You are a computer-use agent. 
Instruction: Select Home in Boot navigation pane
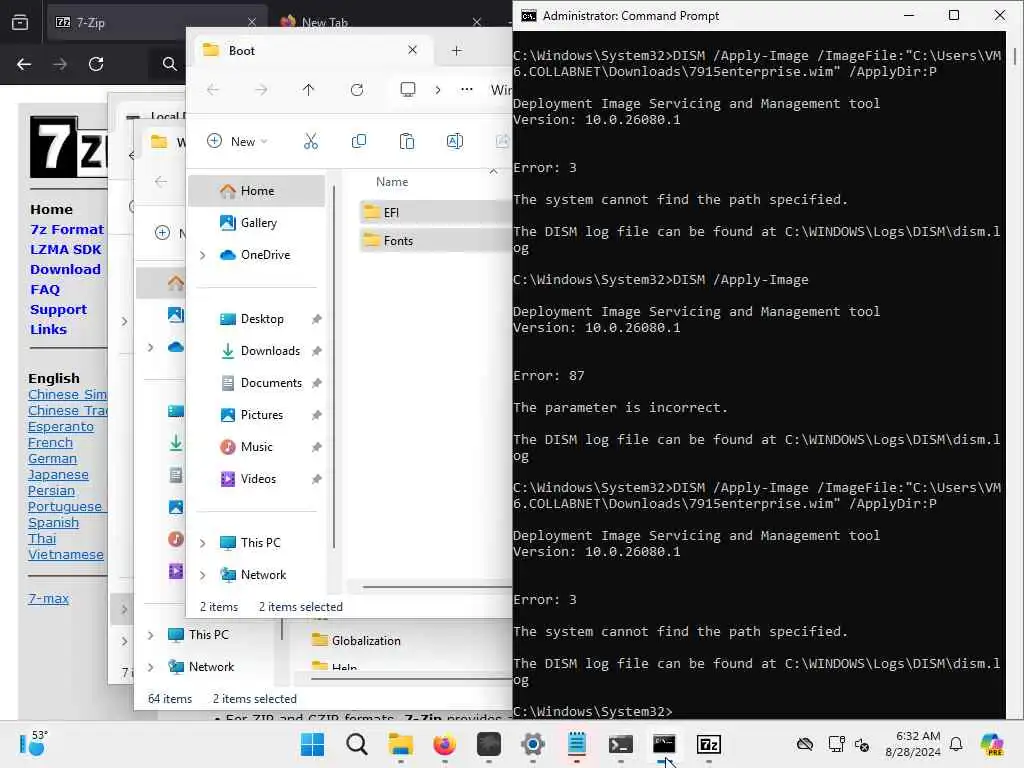(257, 191)
